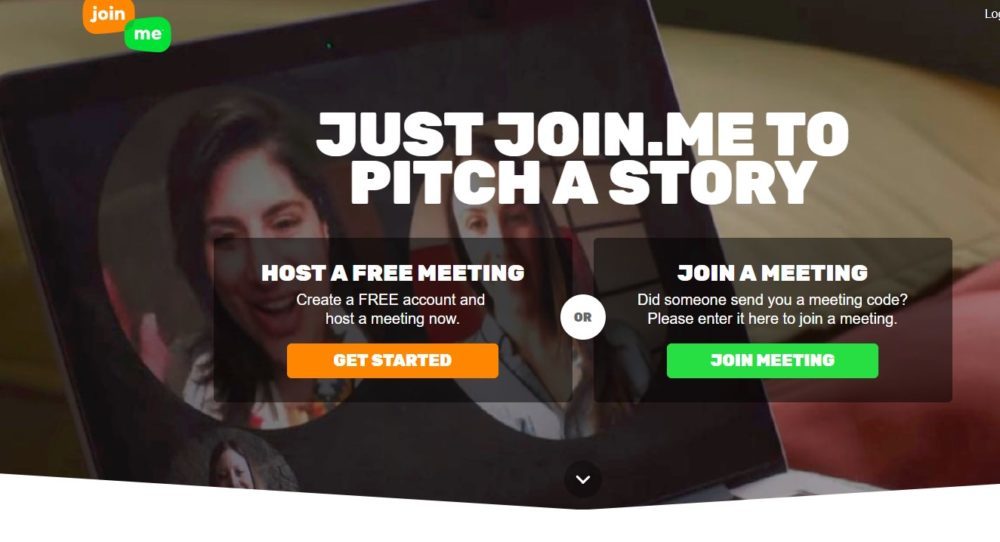Click "host a meeting now." text line
Image resolution: width=1000 pixels, height=542 pixels.
(x=392, y=319)
